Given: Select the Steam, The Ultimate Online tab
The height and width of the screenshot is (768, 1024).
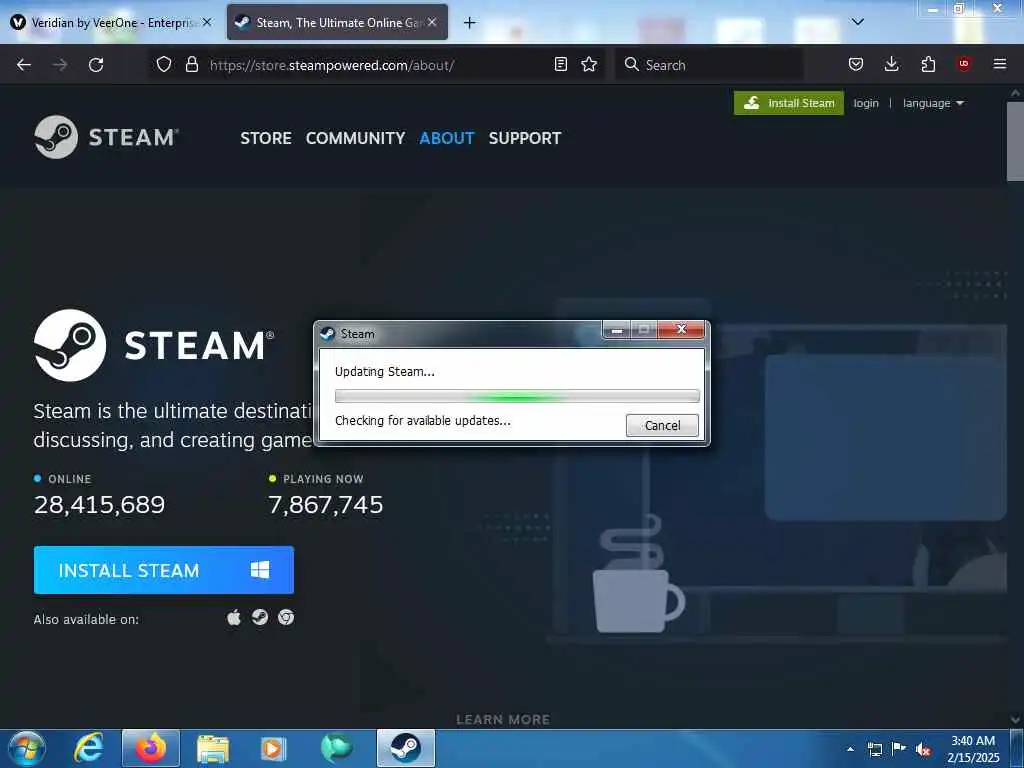Looking at the screenshot, I should [x=338, y=22].
